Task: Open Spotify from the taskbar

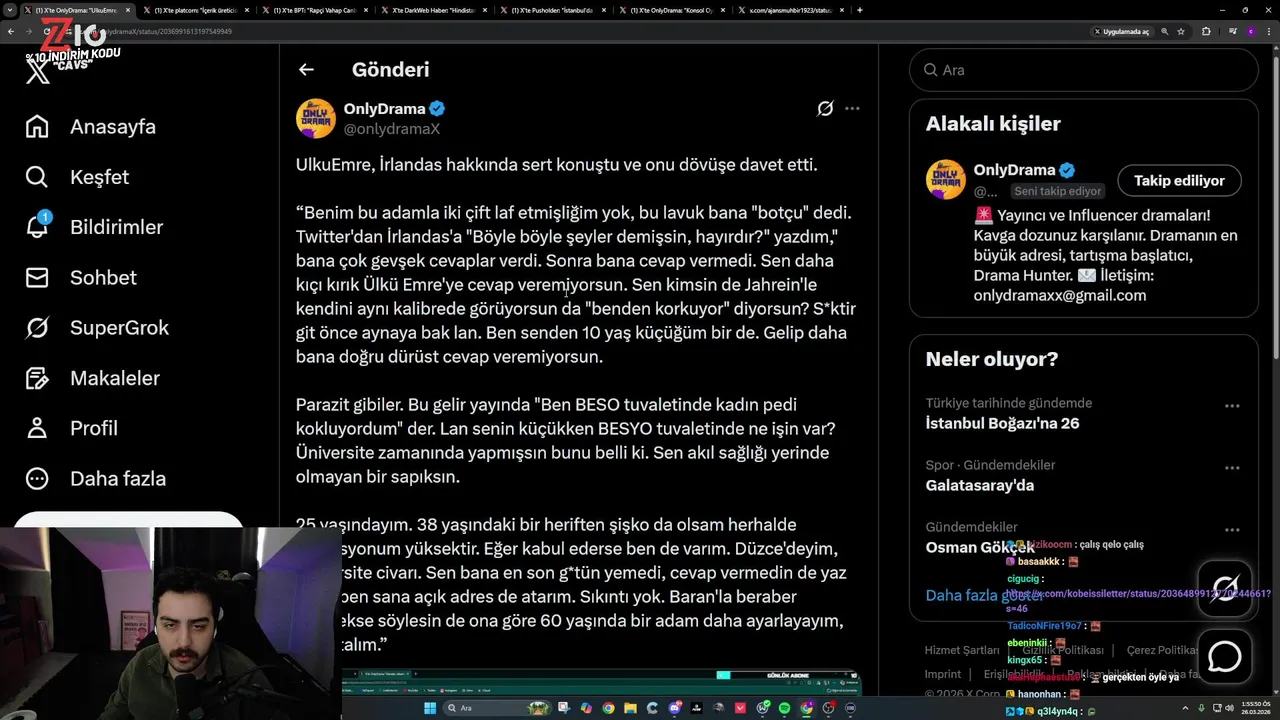Action: point(784,708)
